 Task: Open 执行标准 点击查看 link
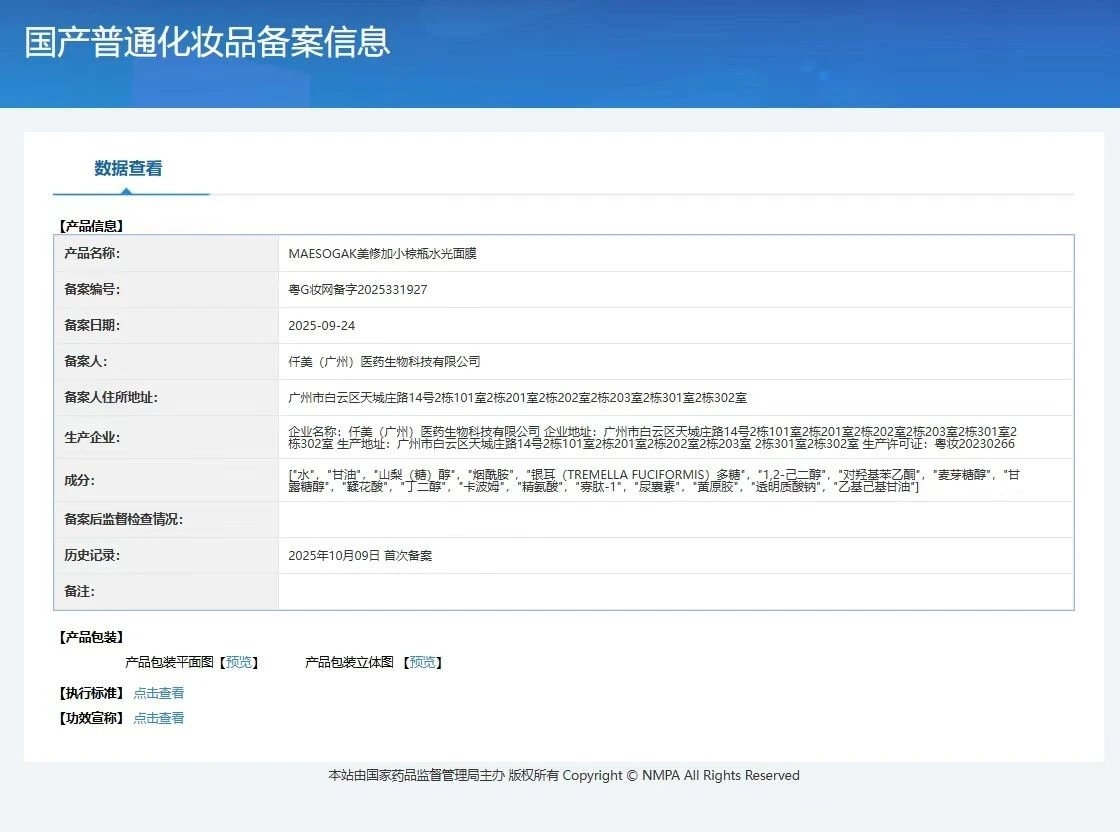coord(159,693)
